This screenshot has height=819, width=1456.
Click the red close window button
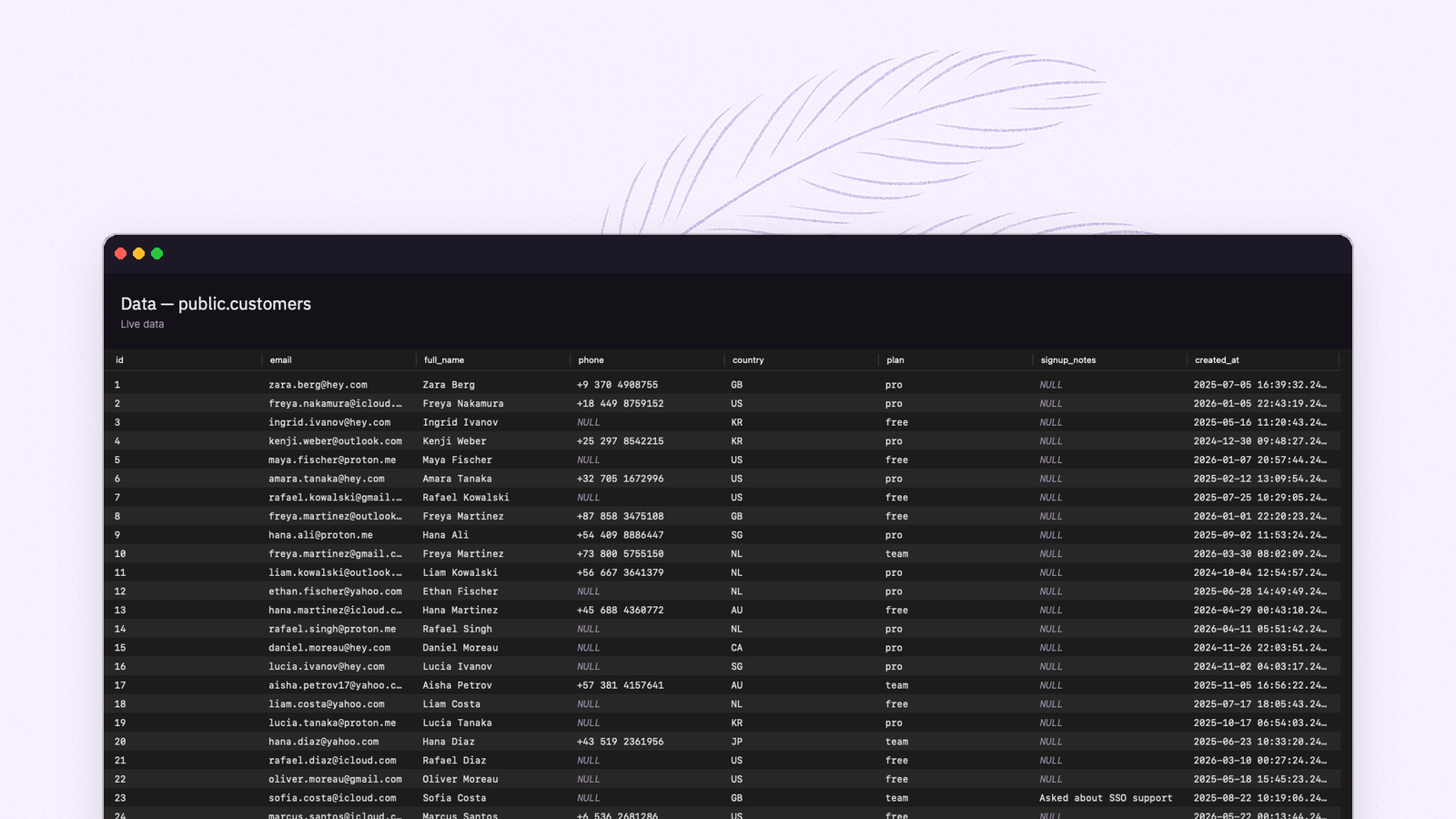120,254
